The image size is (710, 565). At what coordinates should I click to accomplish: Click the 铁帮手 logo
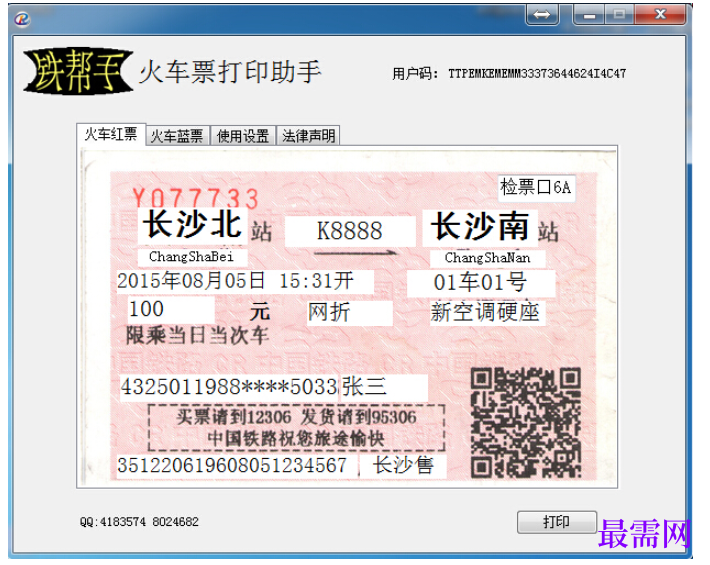pyautogui.click(x=78, y=71)
